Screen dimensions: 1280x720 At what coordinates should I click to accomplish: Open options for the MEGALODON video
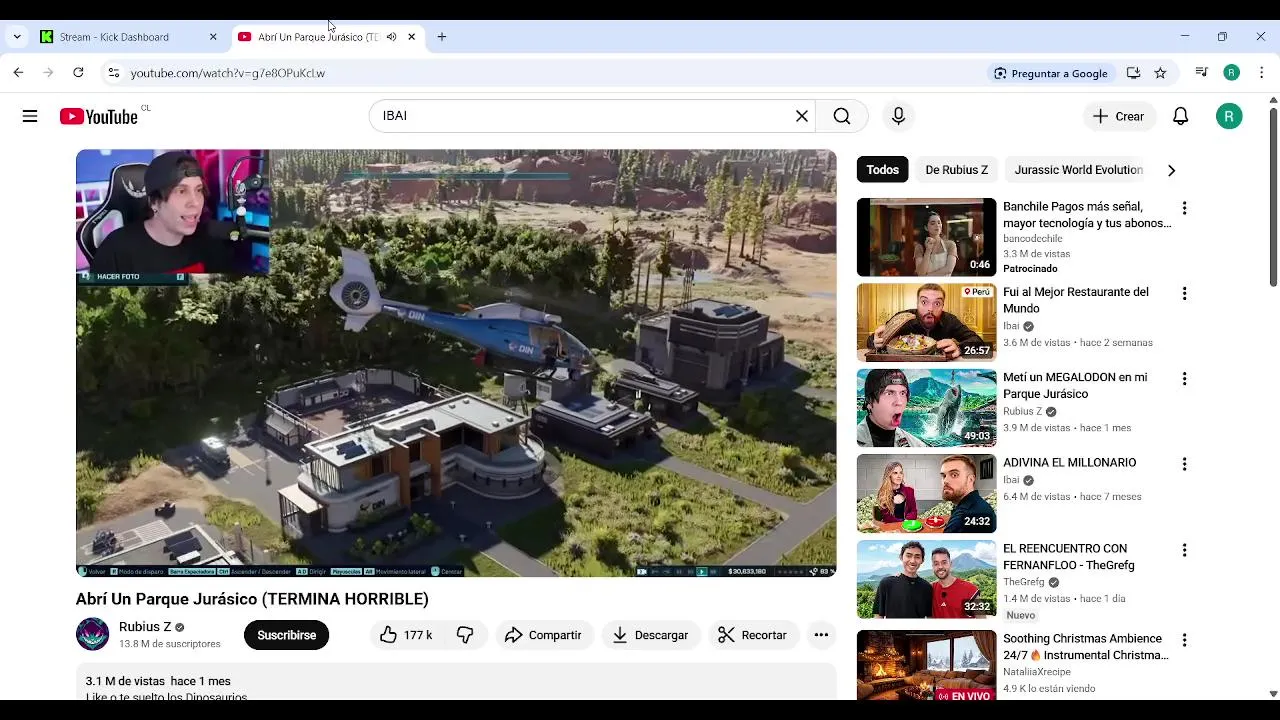1184,379
